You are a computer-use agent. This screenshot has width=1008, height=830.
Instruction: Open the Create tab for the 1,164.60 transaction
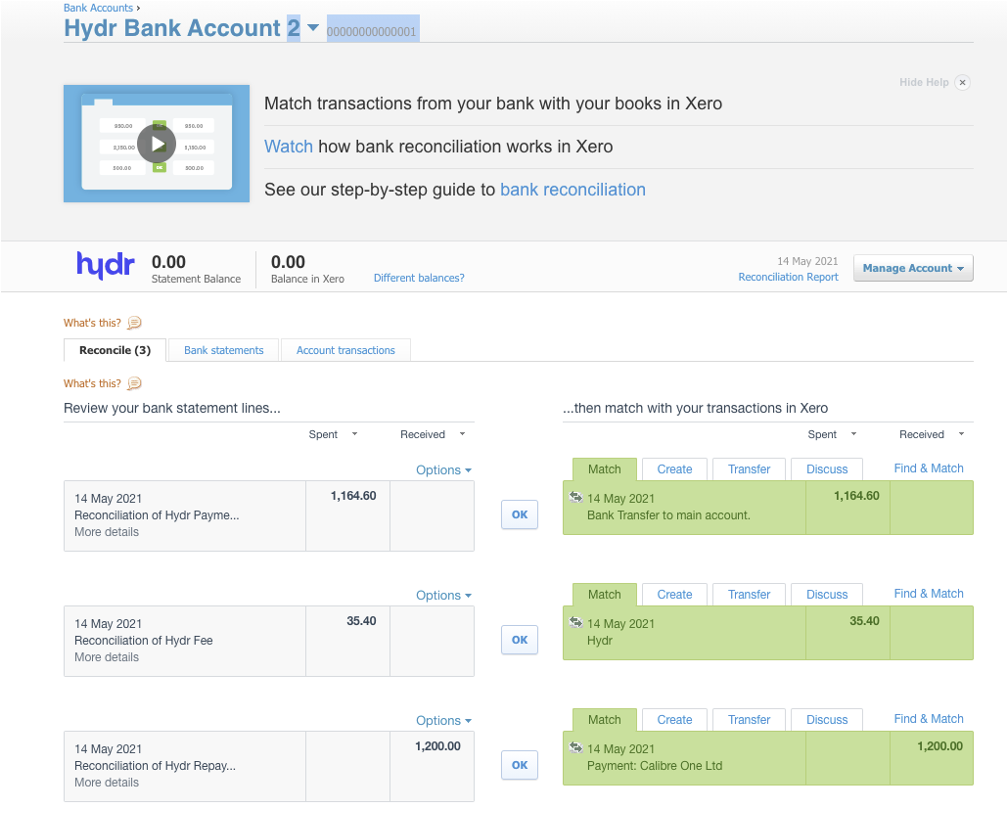674,469
